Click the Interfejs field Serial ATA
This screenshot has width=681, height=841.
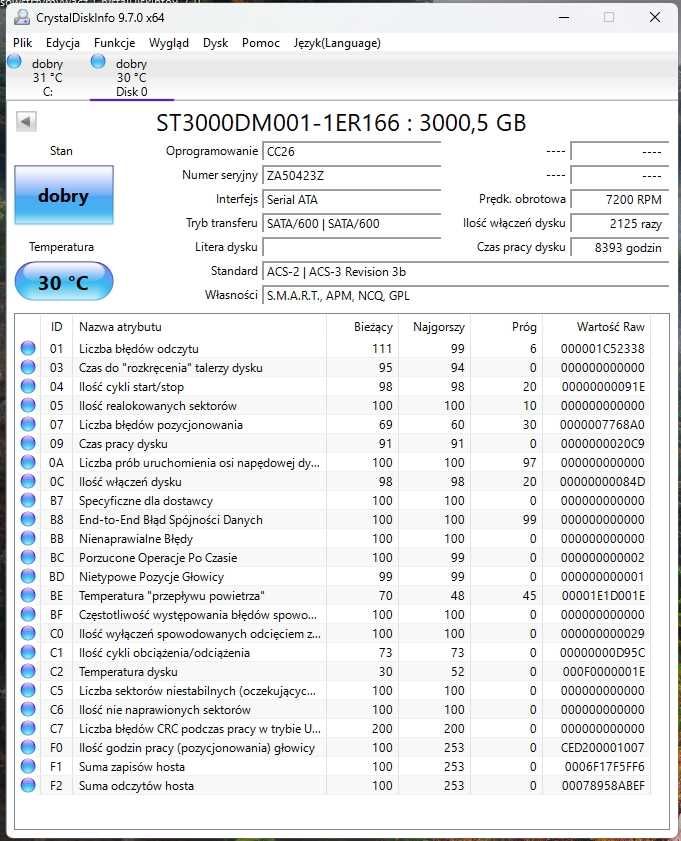(352, 200)
